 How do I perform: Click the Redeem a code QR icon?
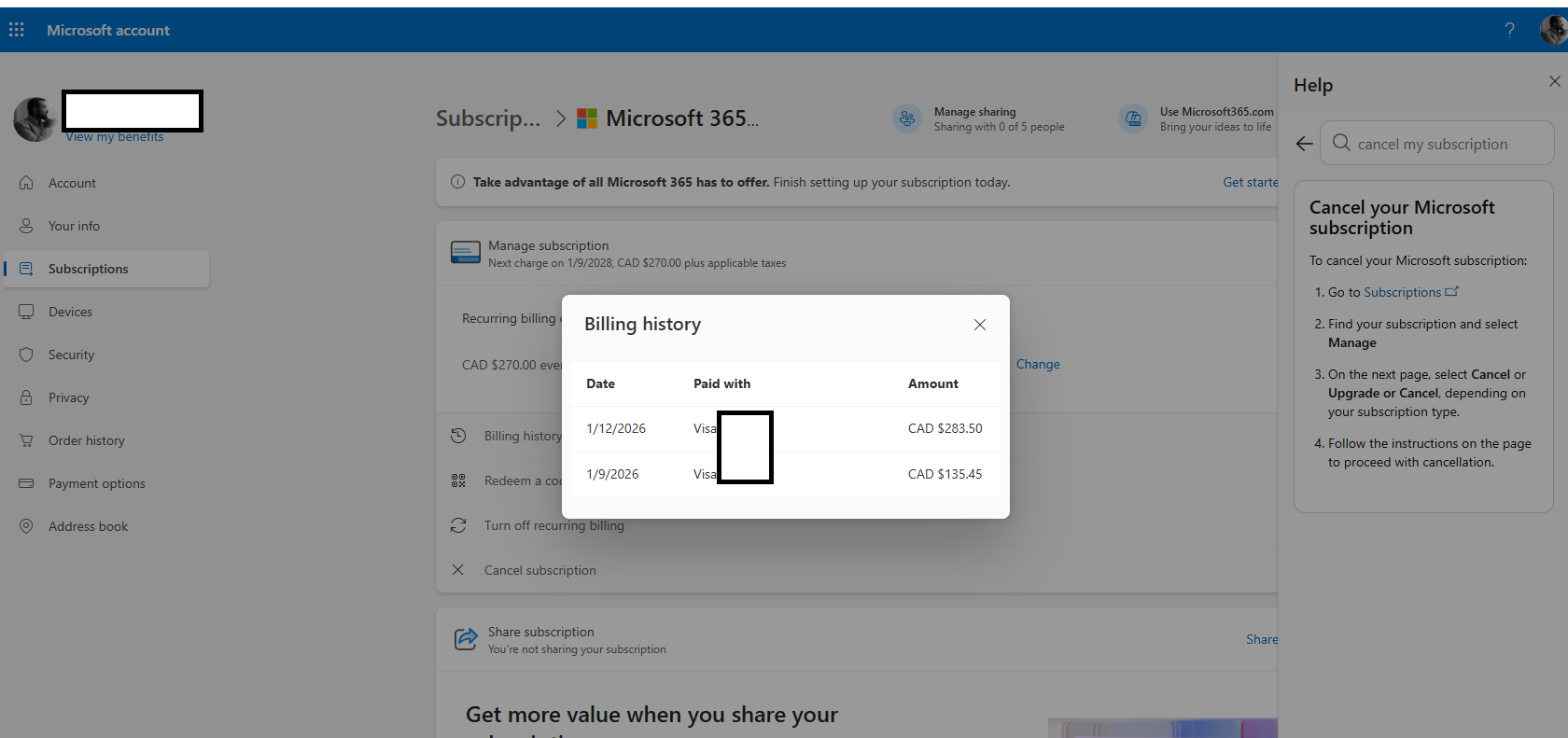[x=458, y=480]
